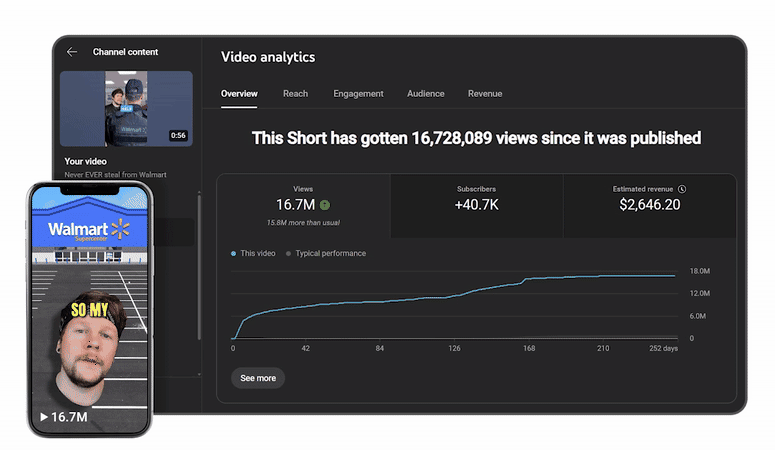This screenshot has width=775, height=450.
Task: Click the +40.7K subscribers value
Action: pos(476,205)
